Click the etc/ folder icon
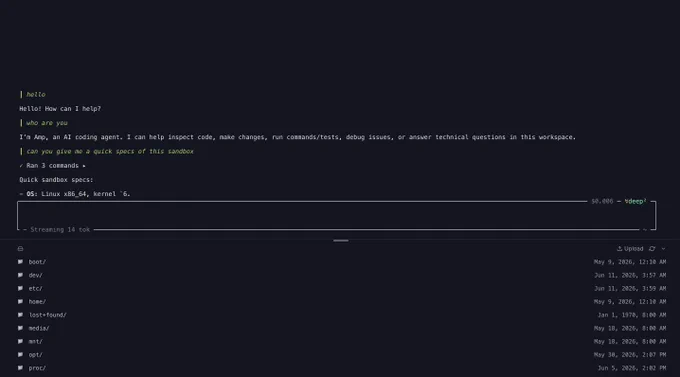Screen dimensions: 680x377 (20, 288)
